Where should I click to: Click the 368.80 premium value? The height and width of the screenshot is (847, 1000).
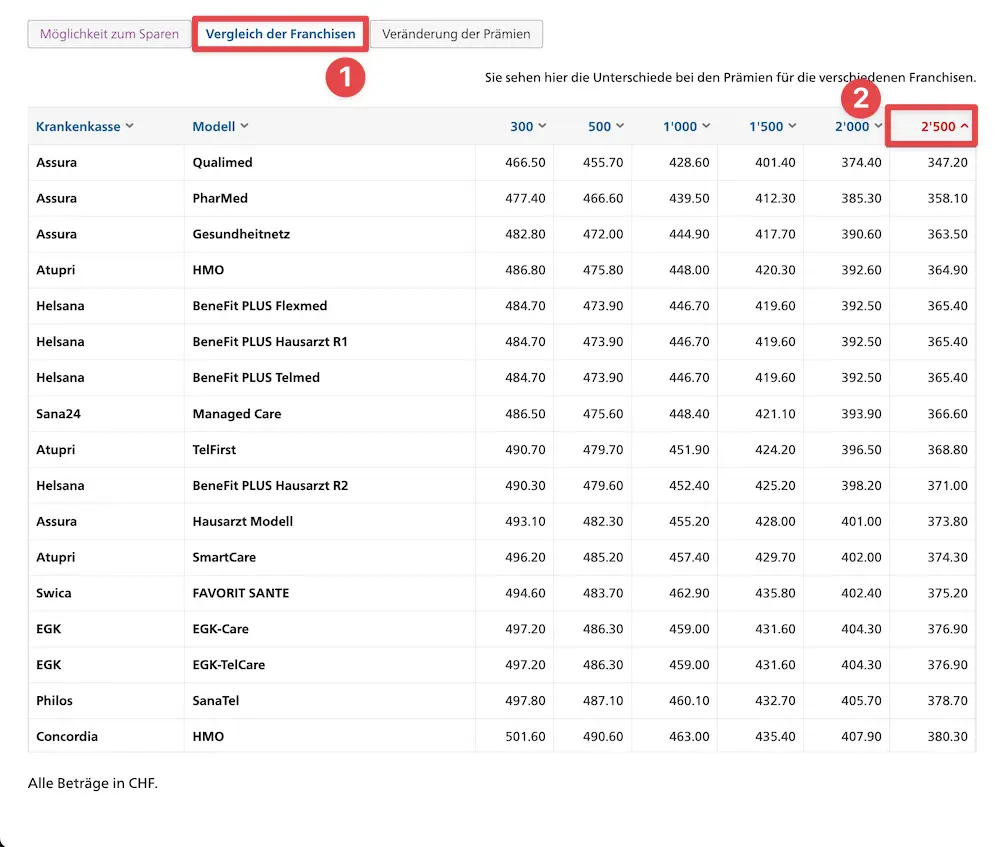pos(947,449)
